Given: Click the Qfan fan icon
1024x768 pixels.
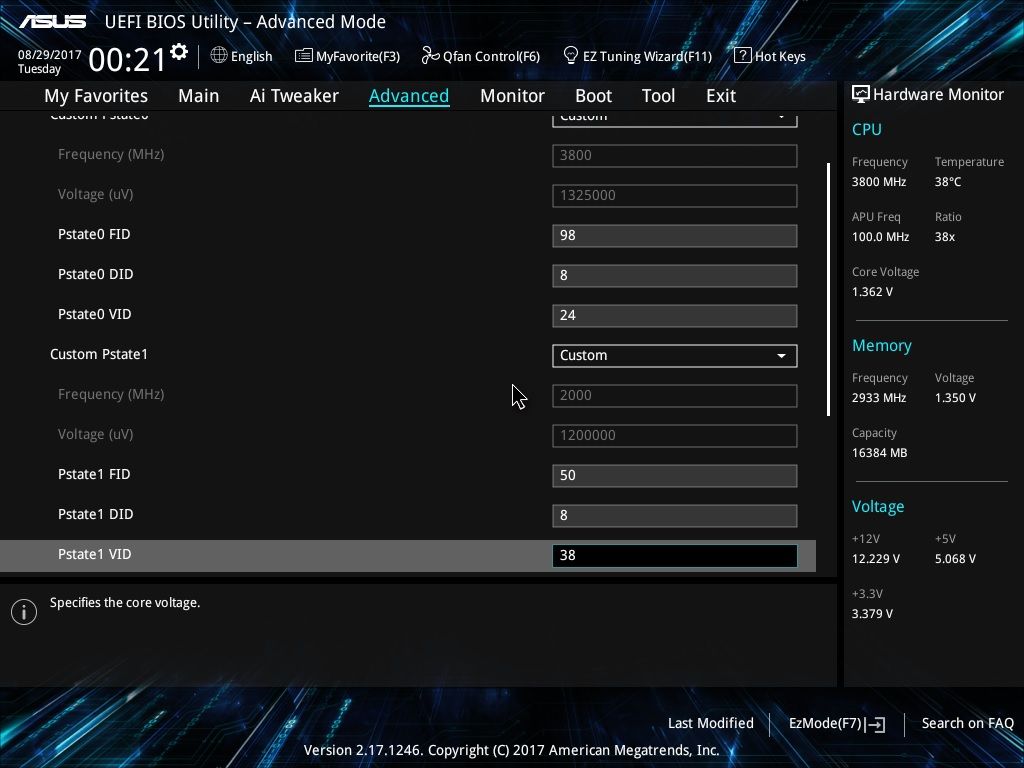Looking at the screenshot, I should [430, 56].
